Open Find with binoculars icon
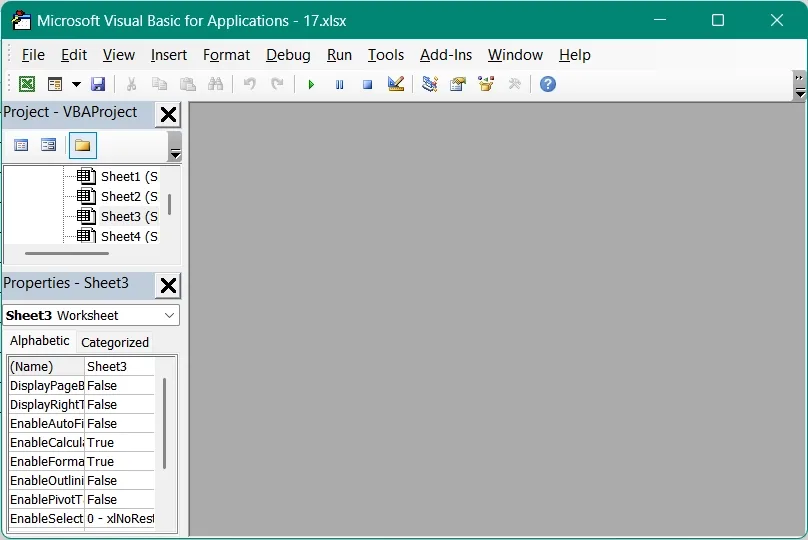Screen dimensions: 808x540 click(215, 84)
